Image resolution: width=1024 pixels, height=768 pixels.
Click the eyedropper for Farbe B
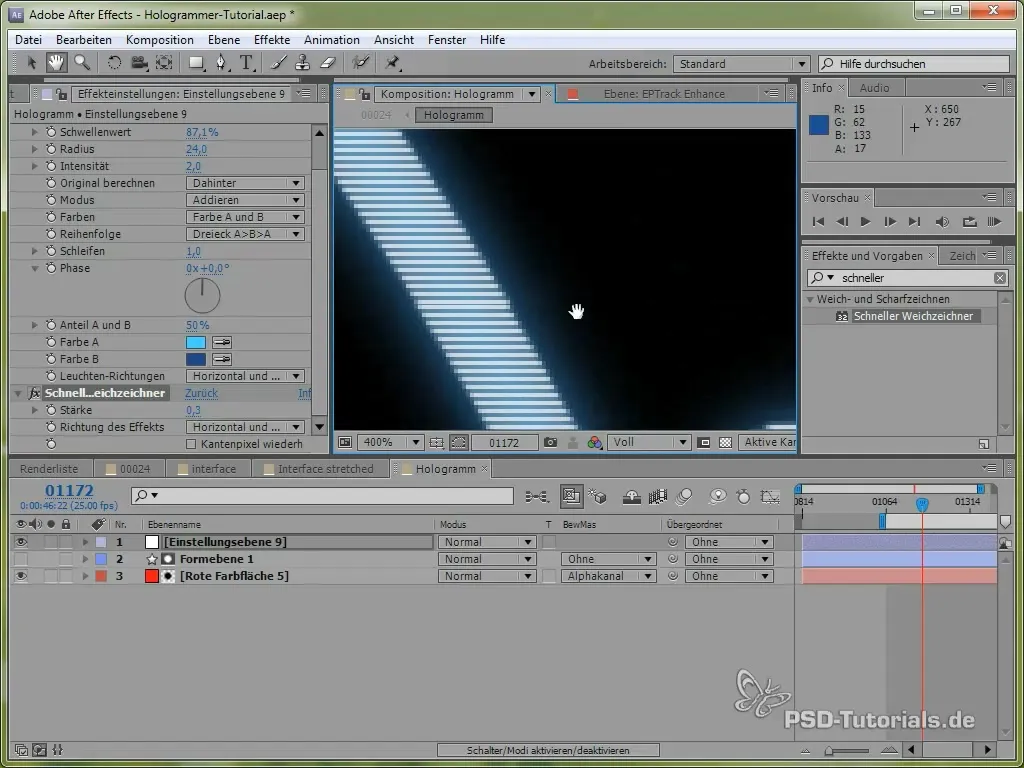click(222, 359)
